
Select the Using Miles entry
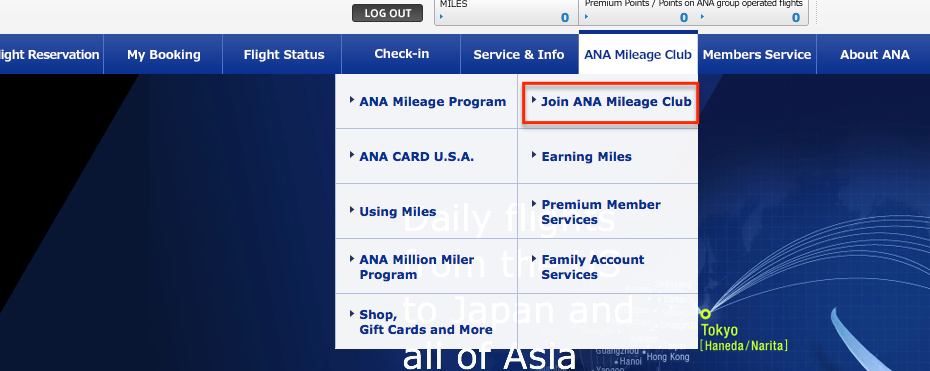397,212
